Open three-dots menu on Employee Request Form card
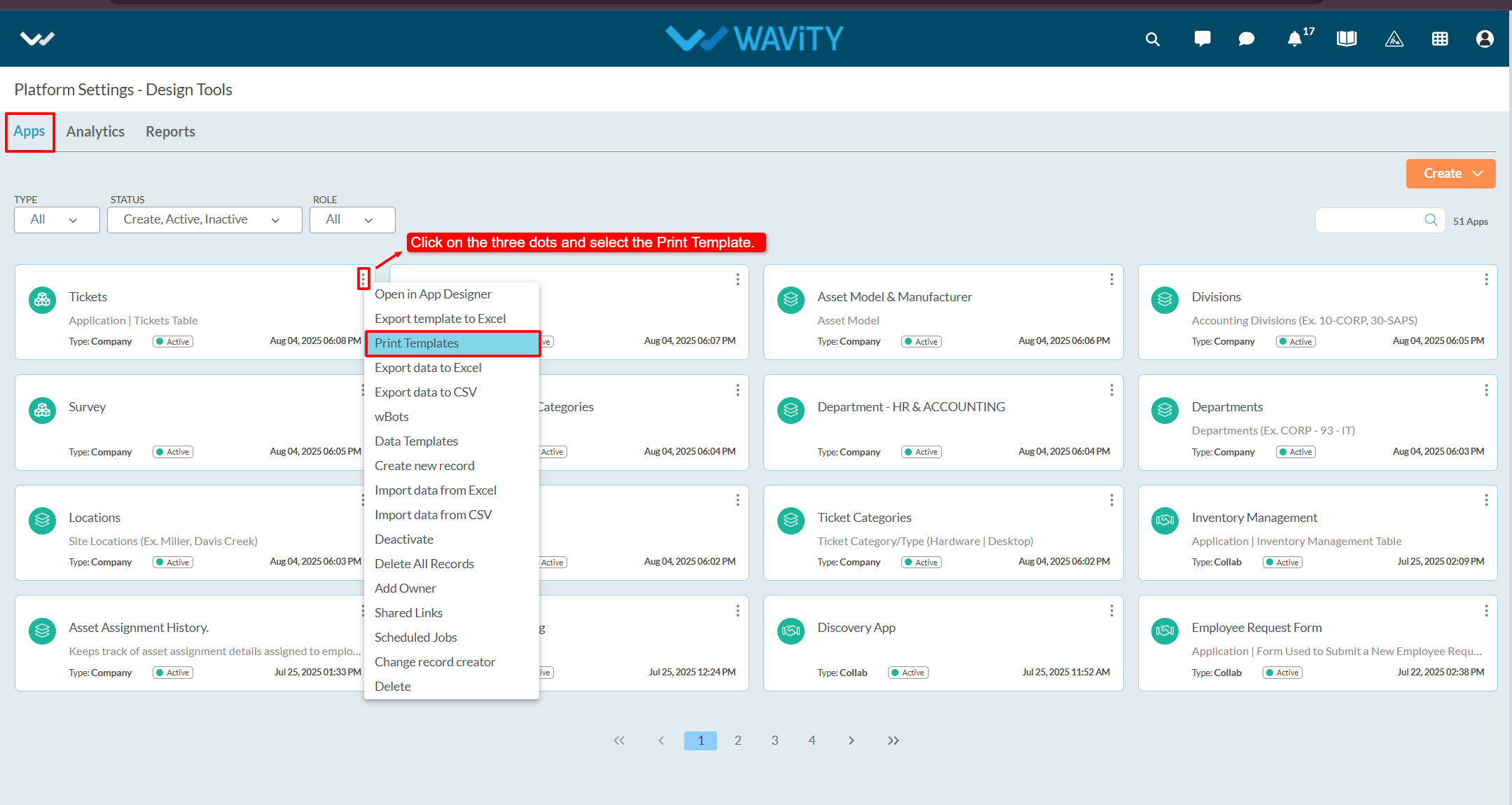Viewport: 1512px width, 805px height. [1486, 611]
